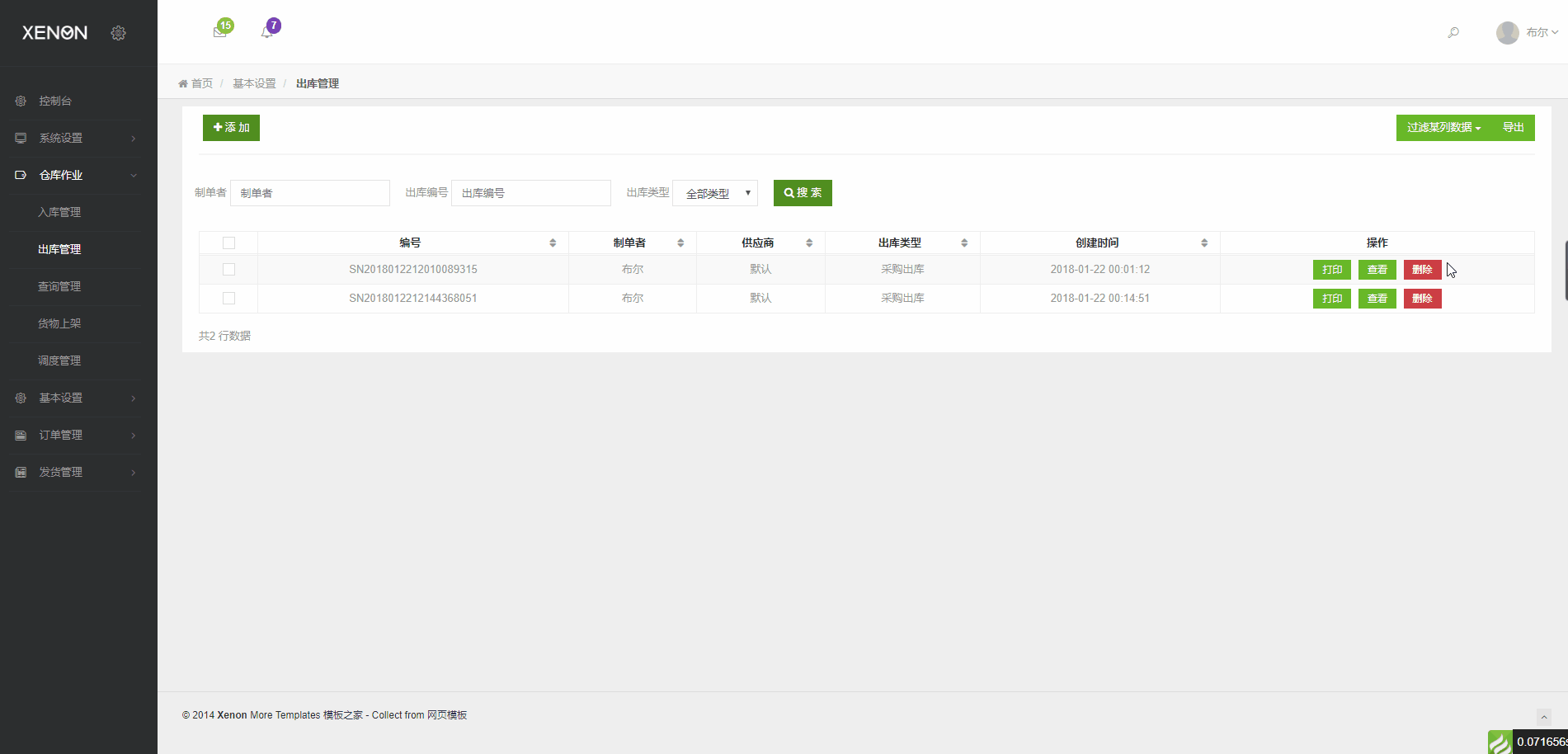This screenshot has width=1568, height=754.
Task: Open the bell alerts icon
Action: click(266, 32)
